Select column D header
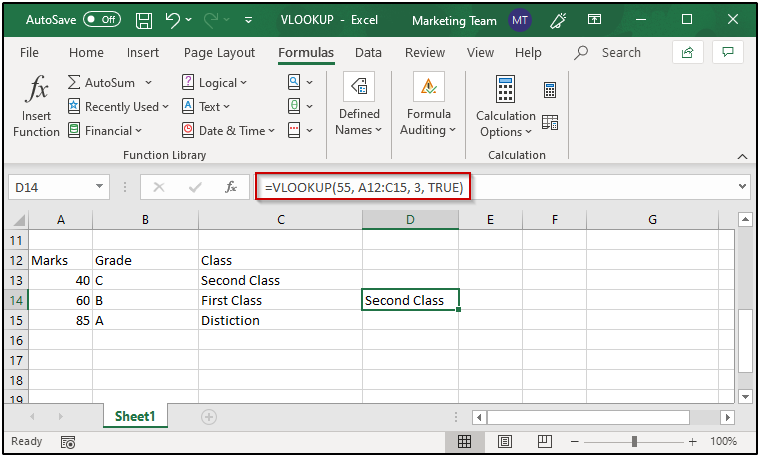This screenshot has width=760, height=457. pos(410,220)
